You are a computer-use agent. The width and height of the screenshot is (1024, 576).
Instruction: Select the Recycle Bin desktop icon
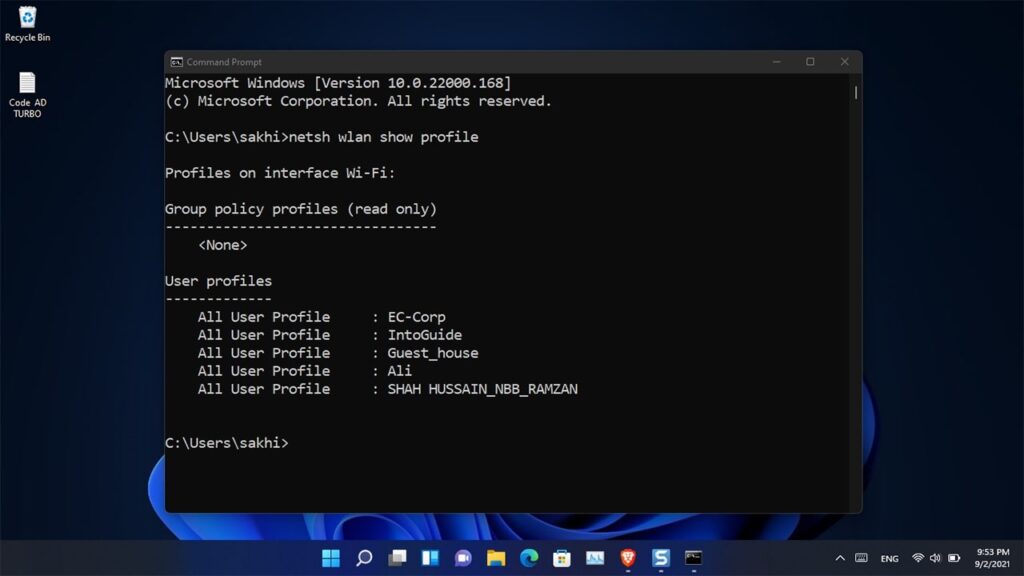(27, 24)
